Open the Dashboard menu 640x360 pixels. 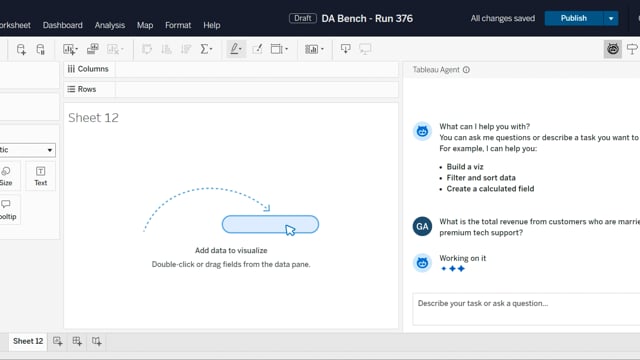point(62,25)
